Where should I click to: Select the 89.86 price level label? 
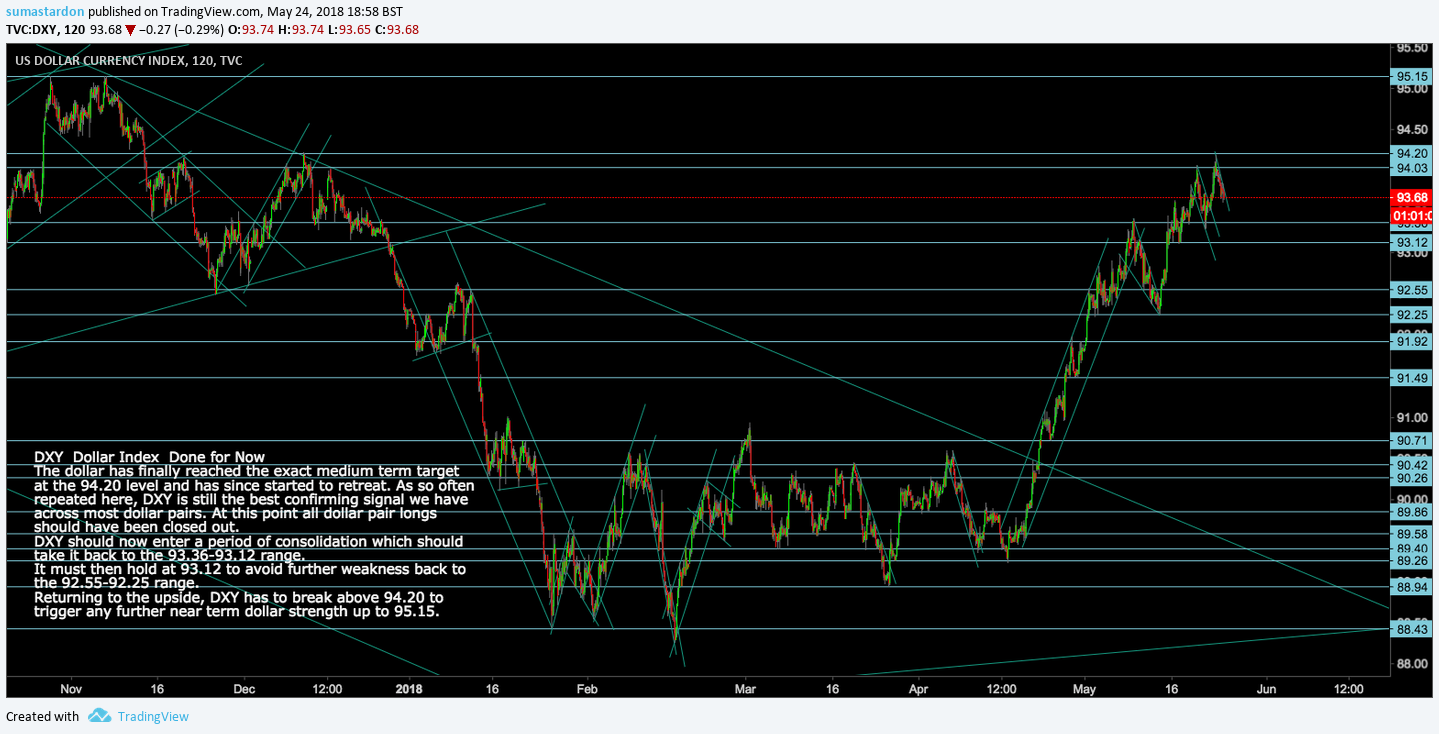point(1412,511)
